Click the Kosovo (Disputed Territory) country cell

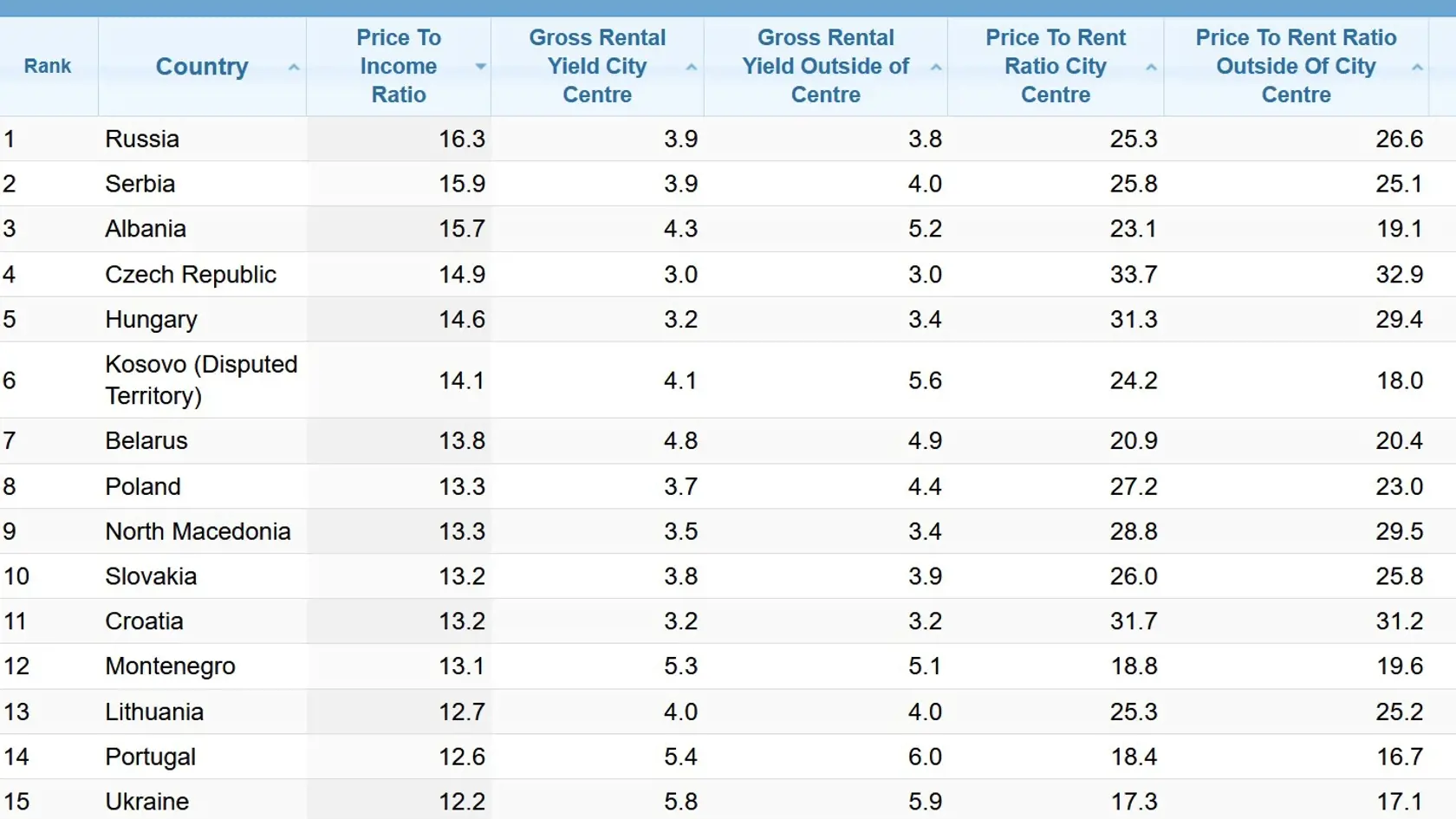coord(203,380)
